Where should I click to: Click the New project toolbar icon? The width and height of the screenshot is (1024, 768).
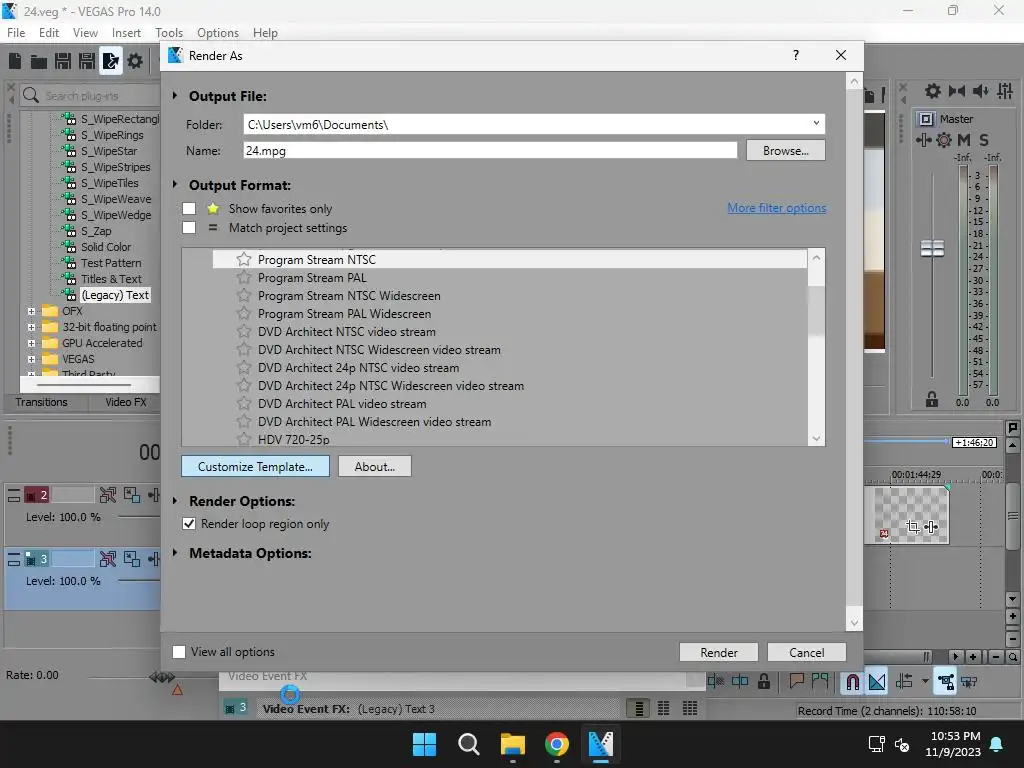[x=15, y=61]
